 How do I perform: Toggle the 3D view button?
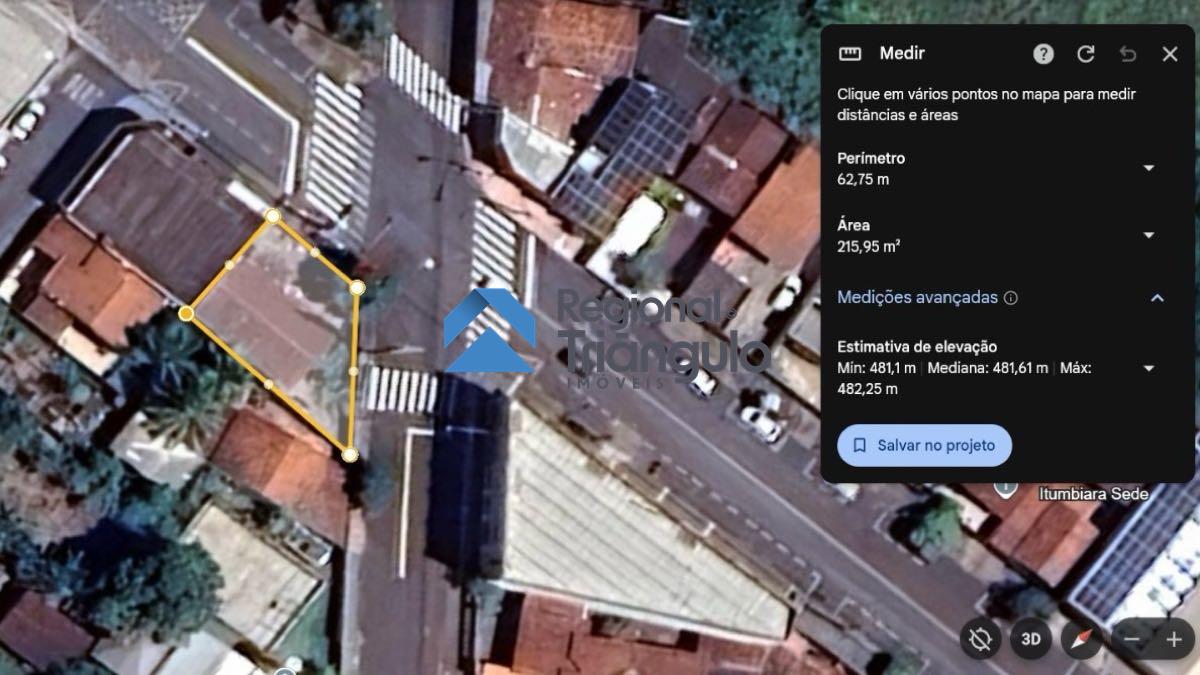(1030, 639)
